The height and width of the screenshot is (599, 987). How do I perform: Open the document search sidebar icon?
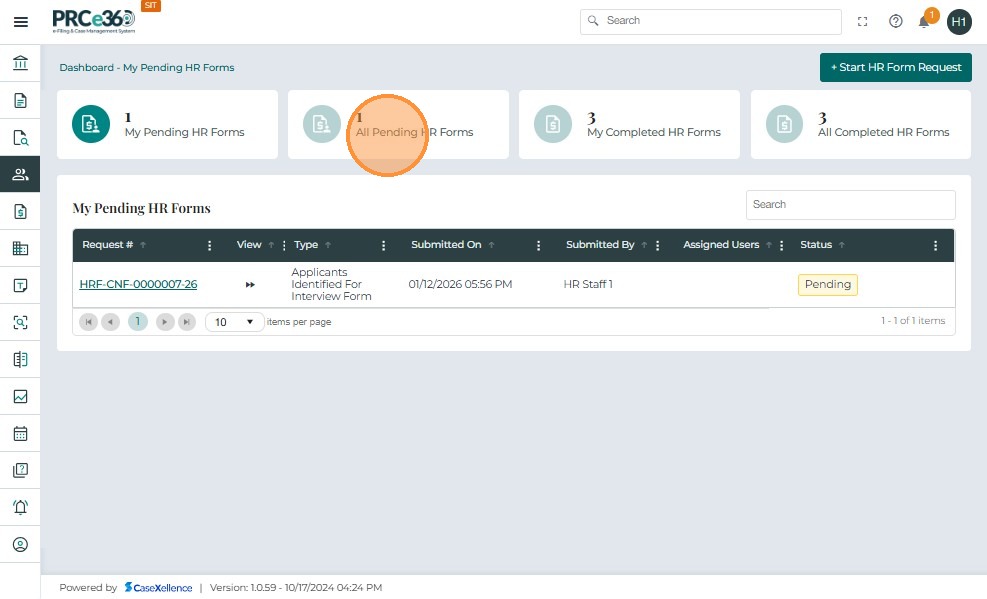coord(20,138)
